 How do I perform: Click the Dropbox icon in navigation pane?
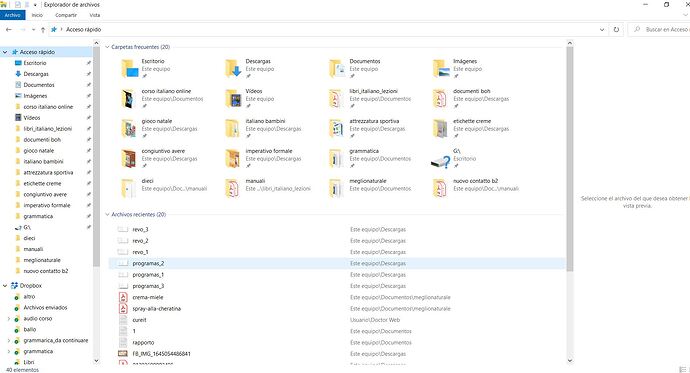point(15,285)
